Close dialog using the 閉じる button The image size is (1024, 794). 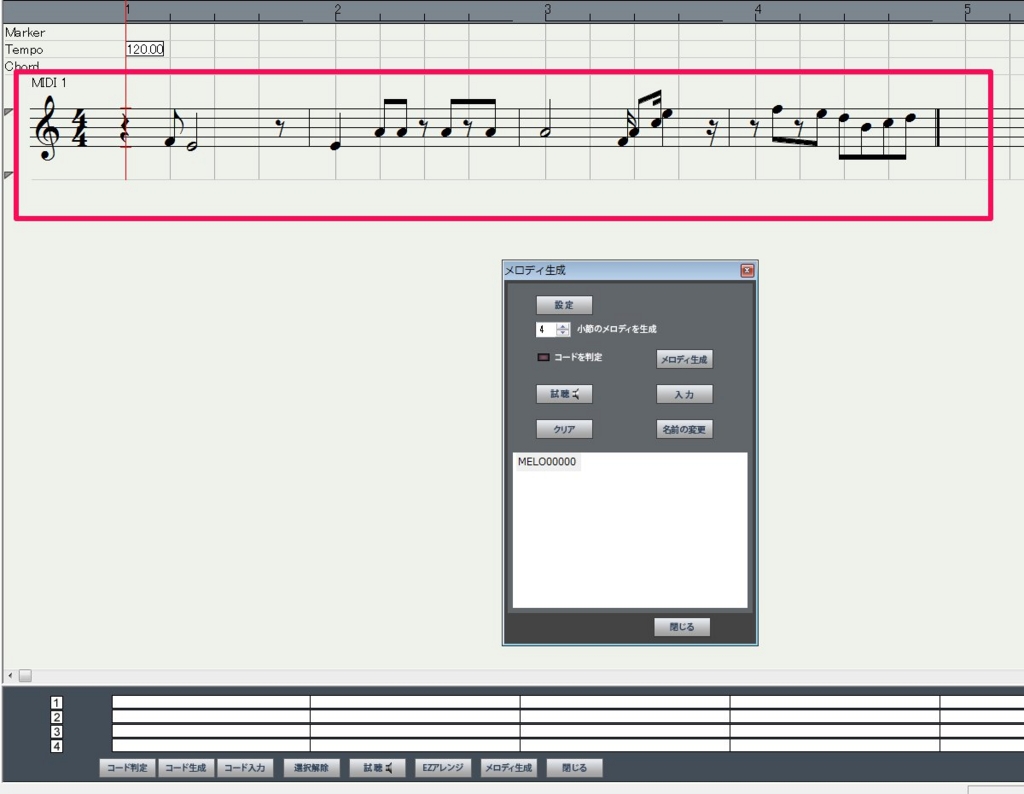coord(682,627)
